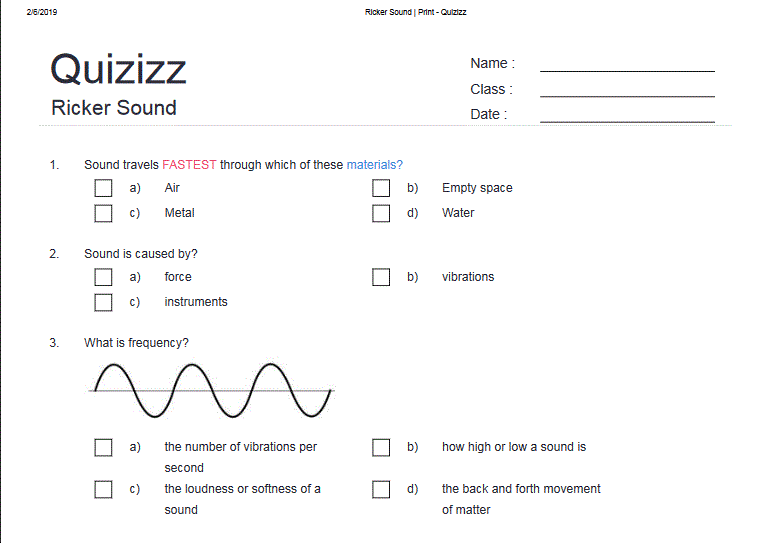Click the red FASTEST word
The height and width of the screenshot is (543, 770).
[189, 165]
